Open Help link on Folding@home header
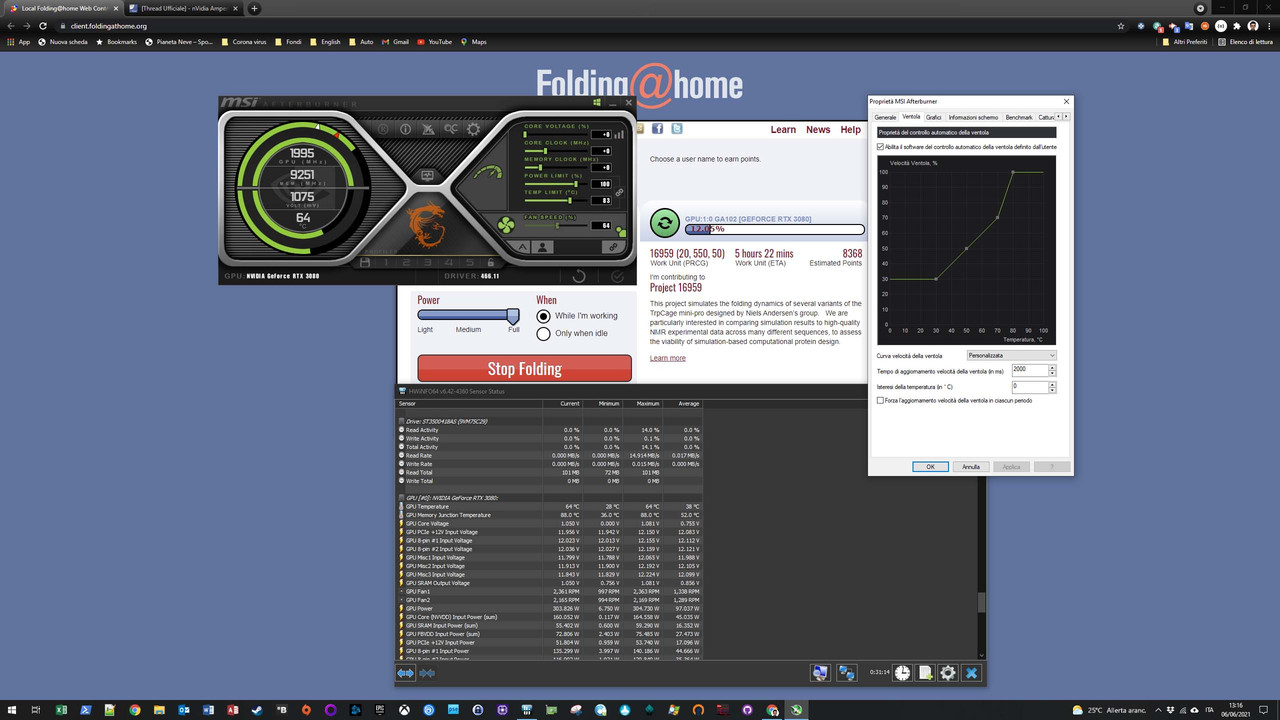 click(x=850, y=130)
